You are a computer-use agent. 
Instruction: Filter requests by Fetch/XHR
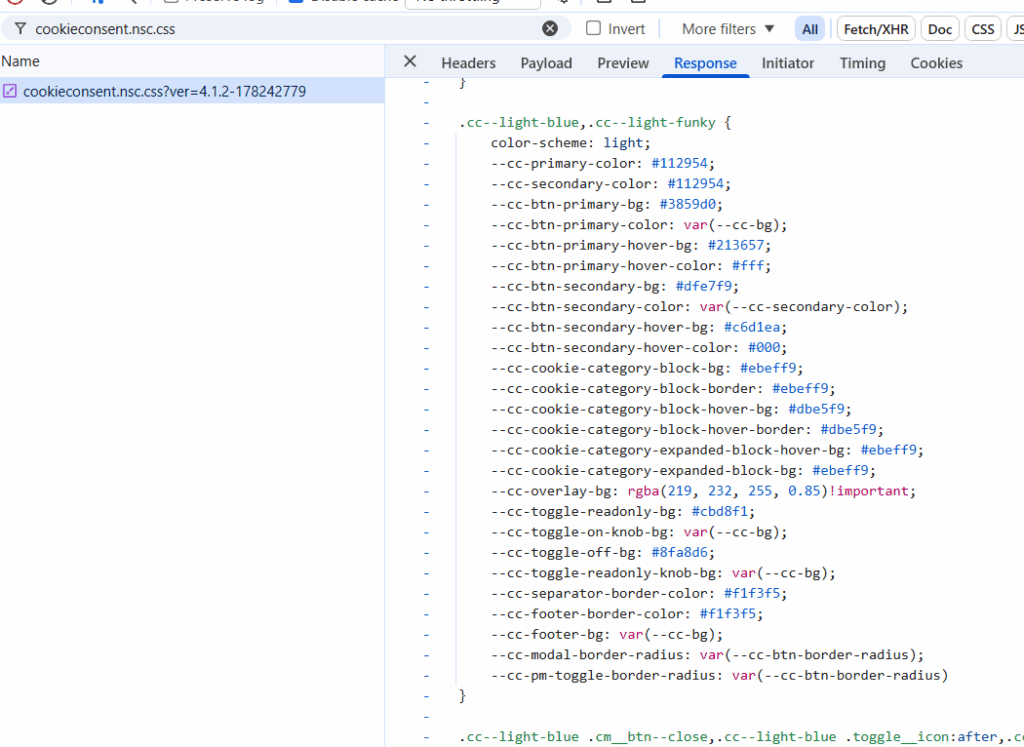(876, 29)
